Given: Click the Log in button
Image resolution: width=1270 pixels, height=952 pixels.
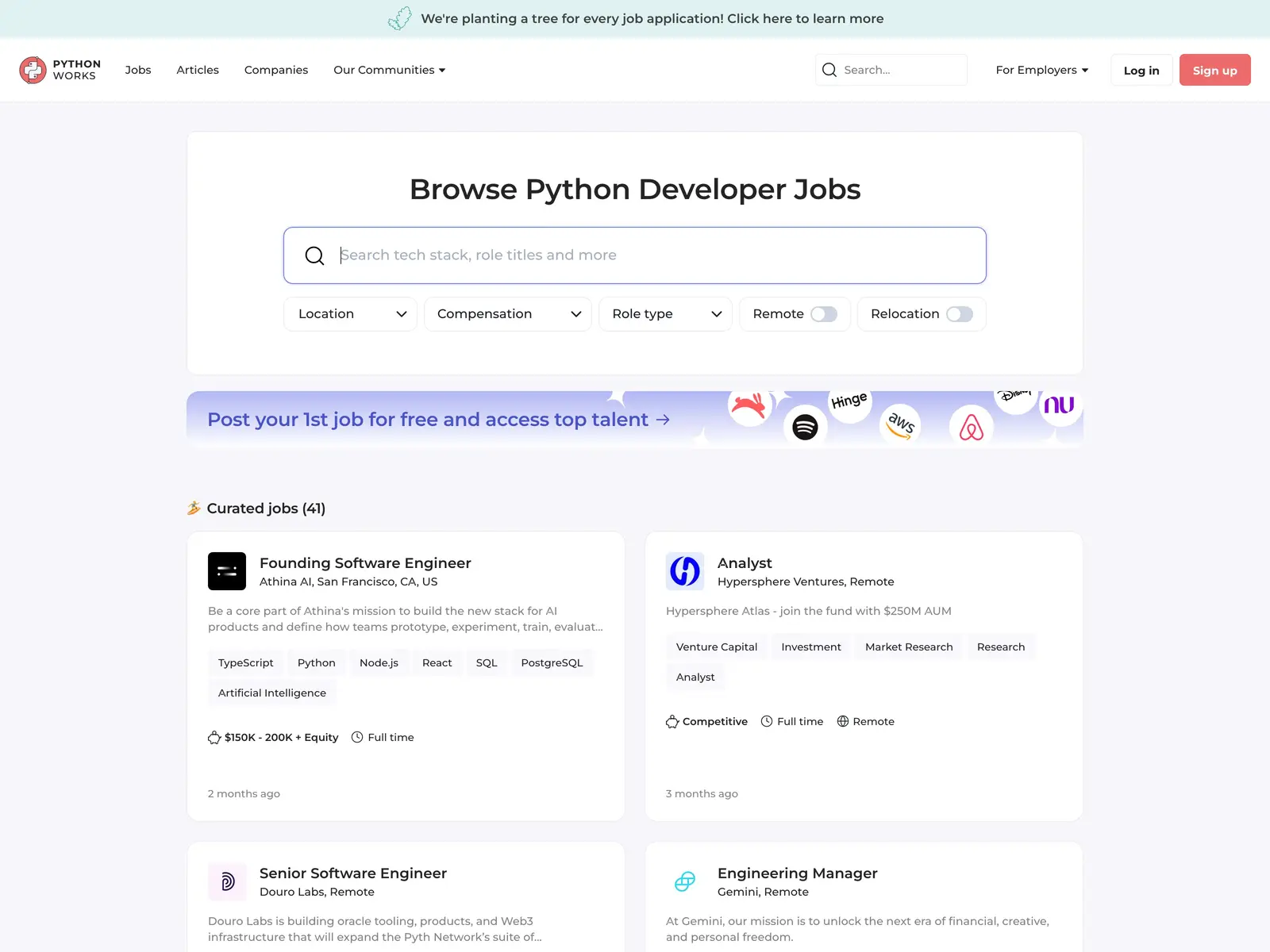Looking at the screenshot, I should [1141, 70].
